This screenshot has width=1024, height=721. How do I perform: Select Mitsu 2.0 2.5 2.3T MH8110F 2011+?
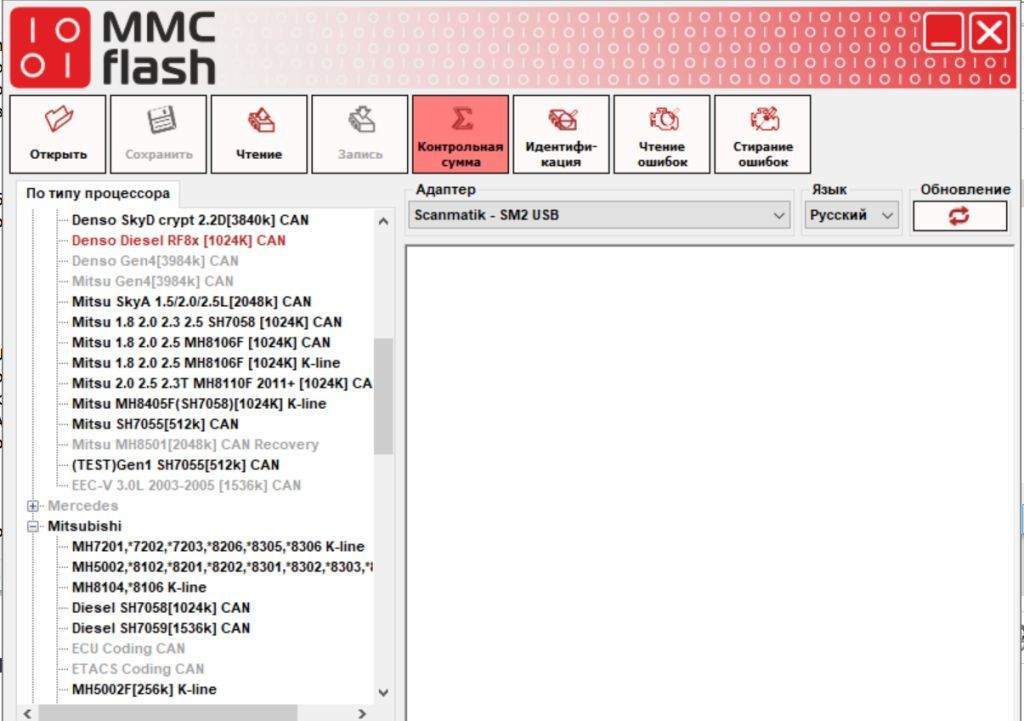tap(222, 383)
